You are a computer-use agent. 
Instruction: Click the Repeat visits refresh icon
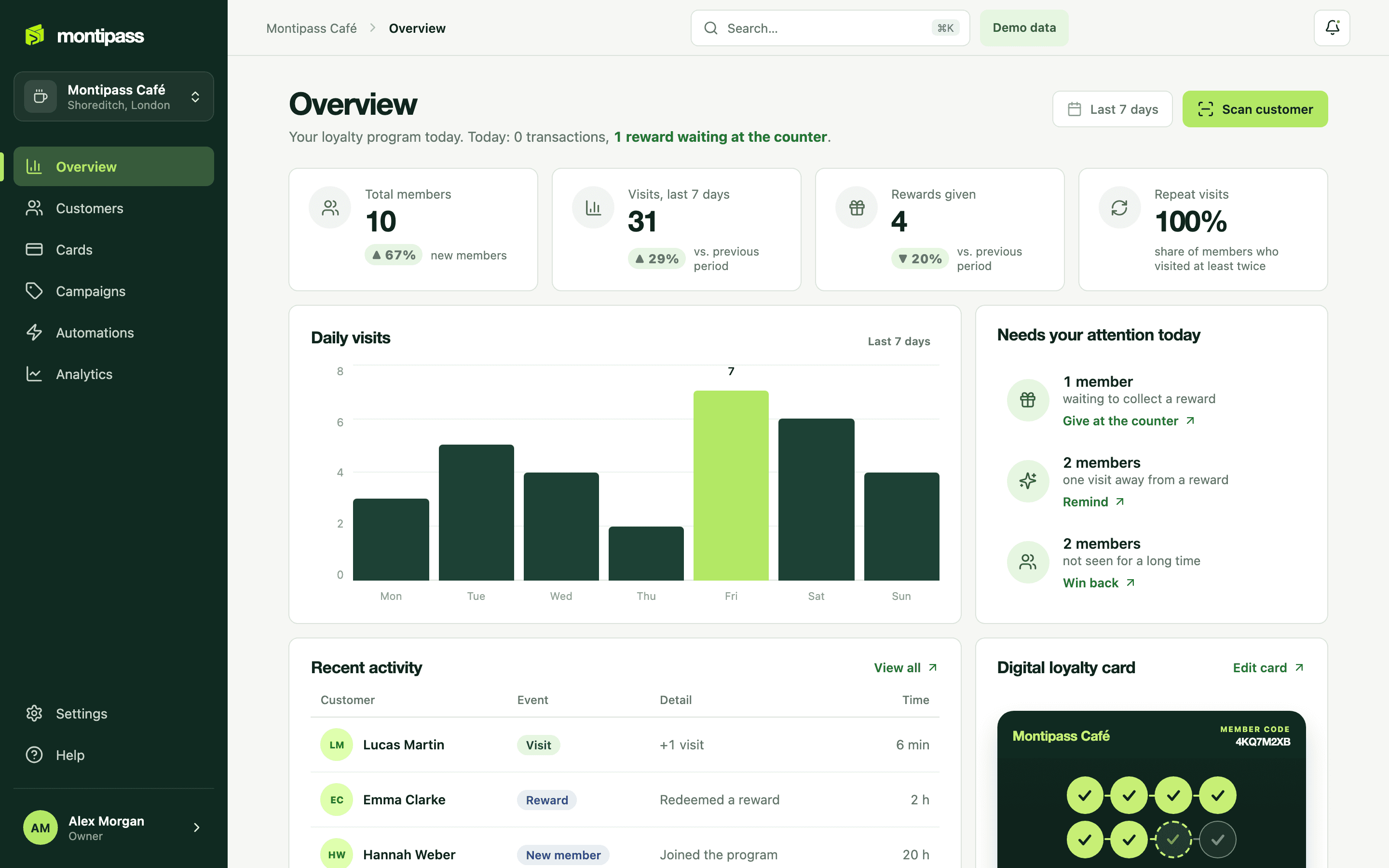coord(1119,207)
